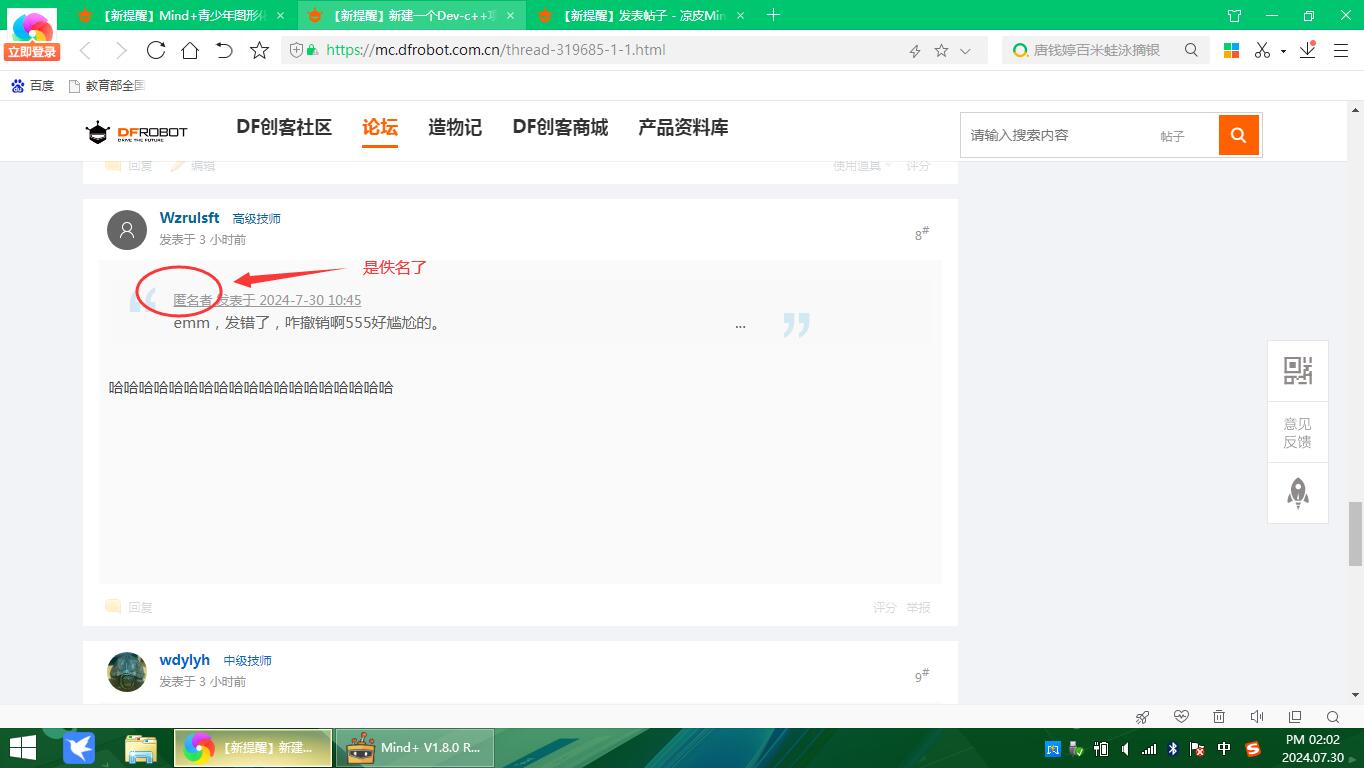Click the orange site search button
The width and height of the screenshot is (1364, 768).
[x=1238, y=135]
